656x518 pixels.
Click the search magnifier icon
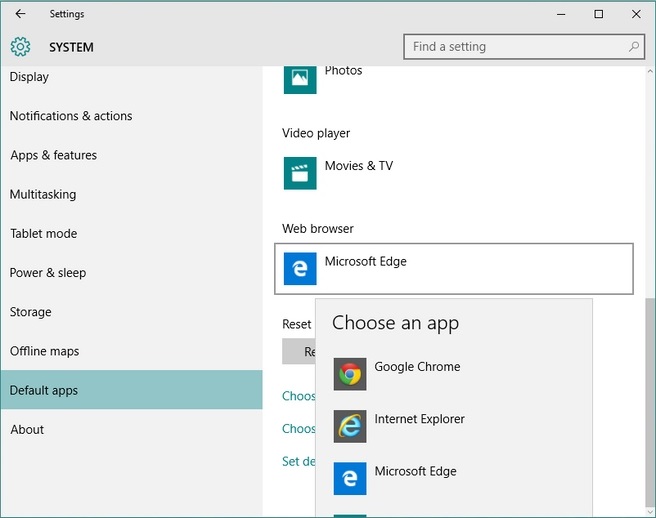click(634, 46)
